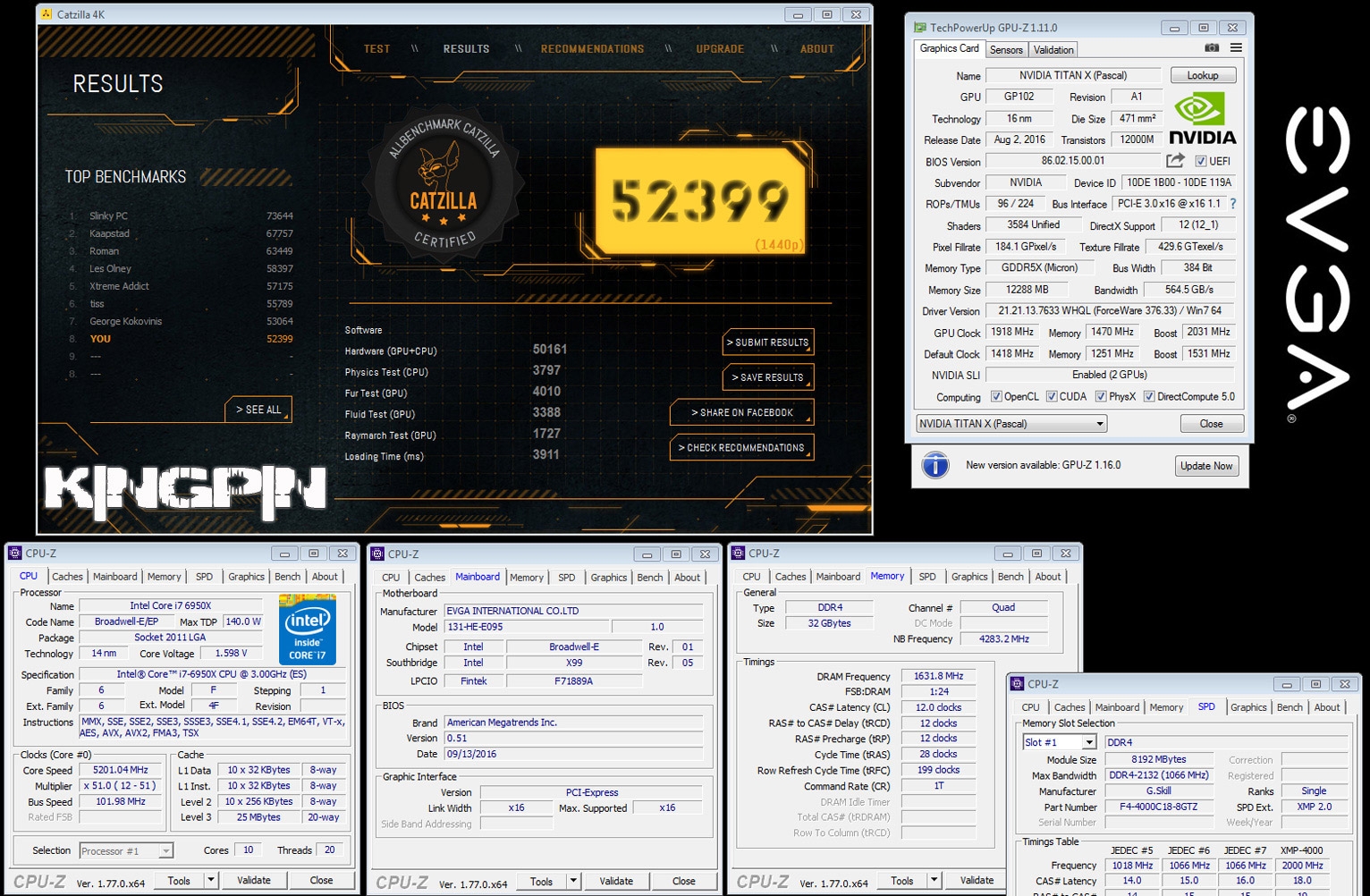Viewport: 1370px width, 896px height.
Task: Open GPU-Z hamburger menu icon
Action: [1236, 48]
